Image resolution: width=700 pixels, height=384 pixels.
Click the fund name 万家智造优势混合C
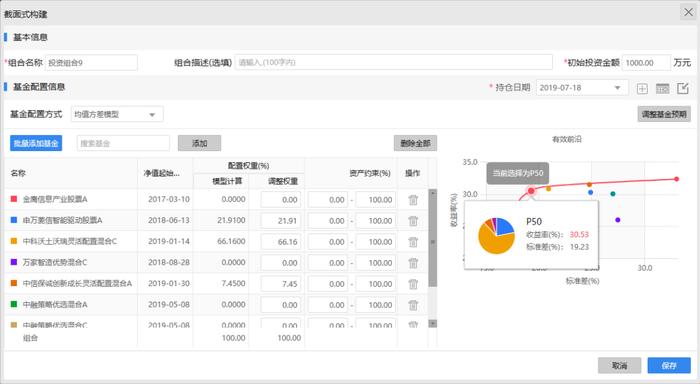(55, 262)
